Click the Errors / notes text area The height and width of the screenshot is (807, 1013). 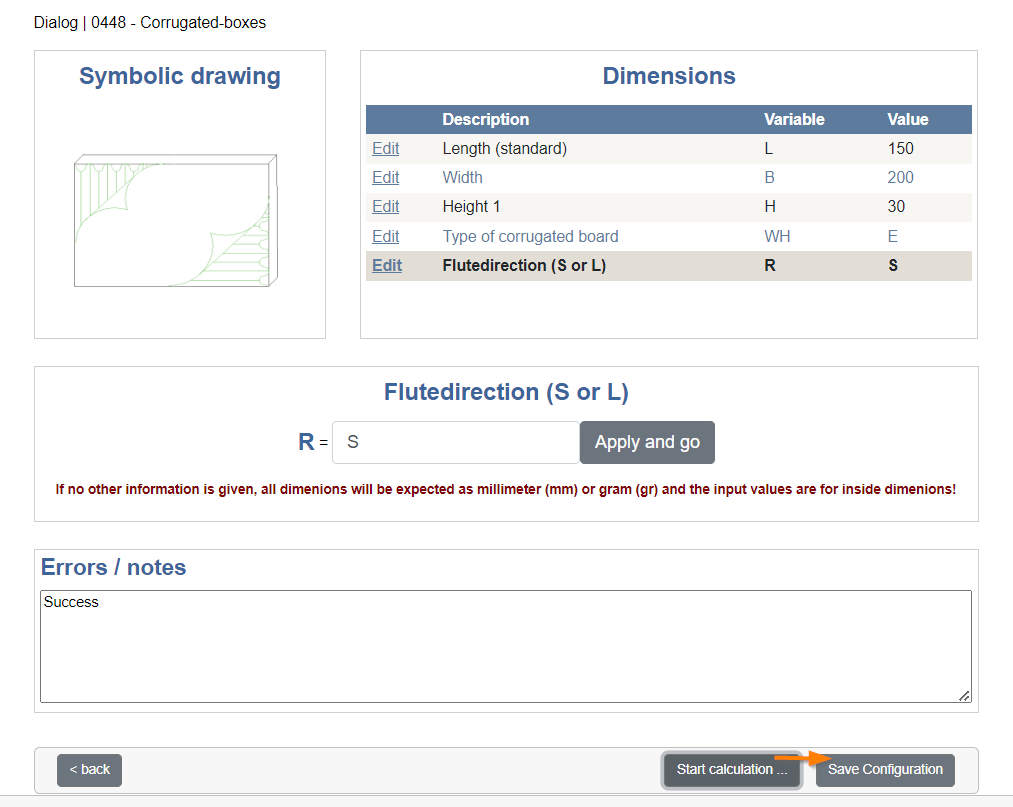pyautogui.click(x=506, y=646)
